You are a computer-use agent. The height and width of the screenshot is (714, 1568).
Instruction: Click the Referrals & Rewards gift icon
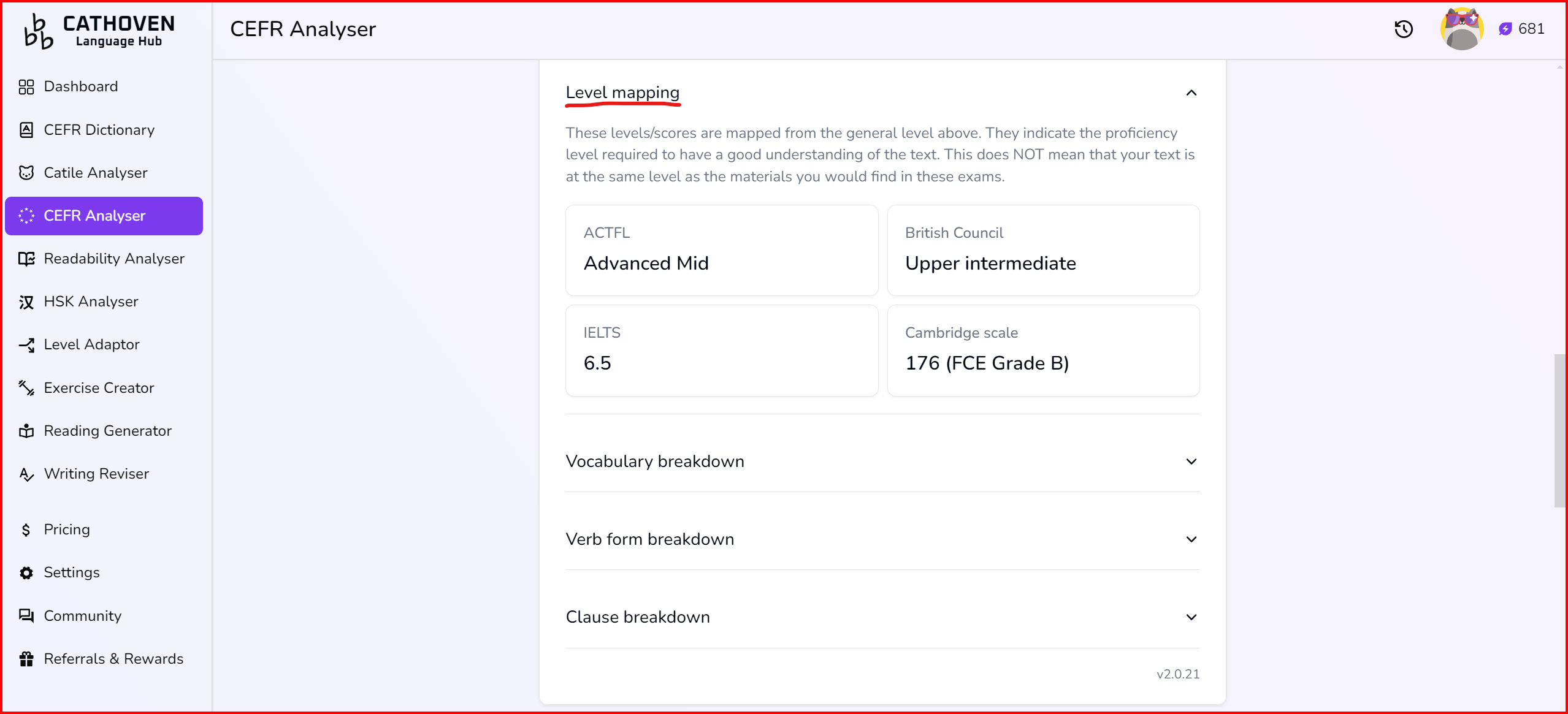[x=26, y=659]
